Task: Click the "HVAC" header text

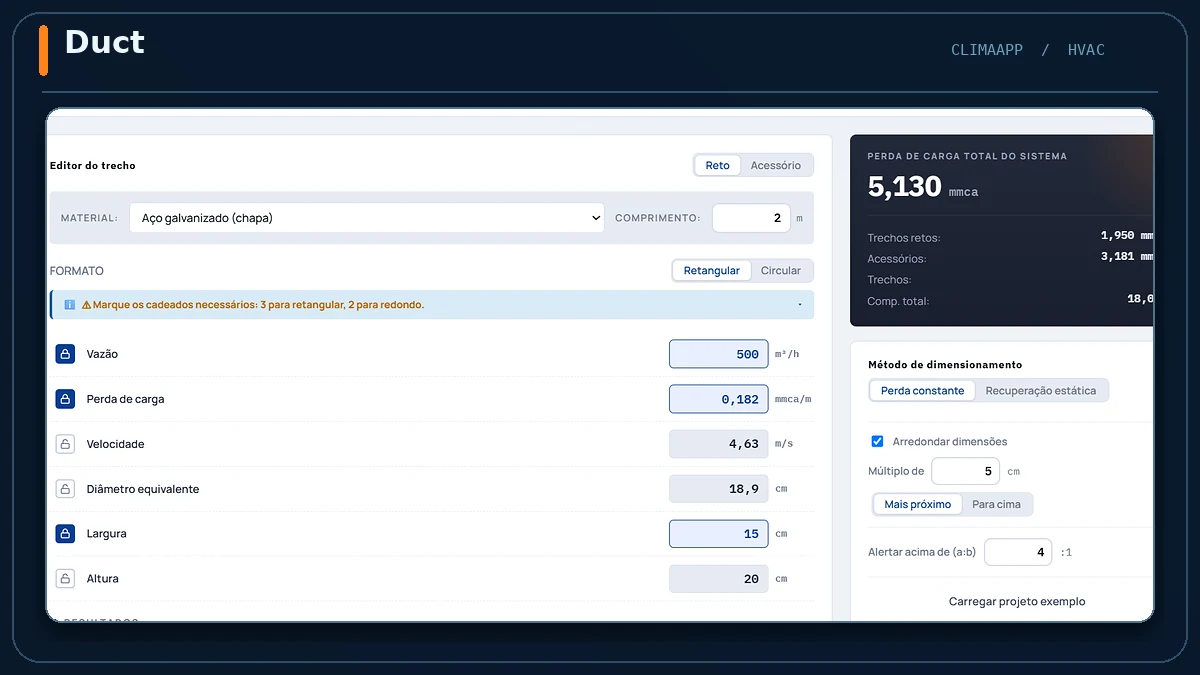Action: point(1086,50)
